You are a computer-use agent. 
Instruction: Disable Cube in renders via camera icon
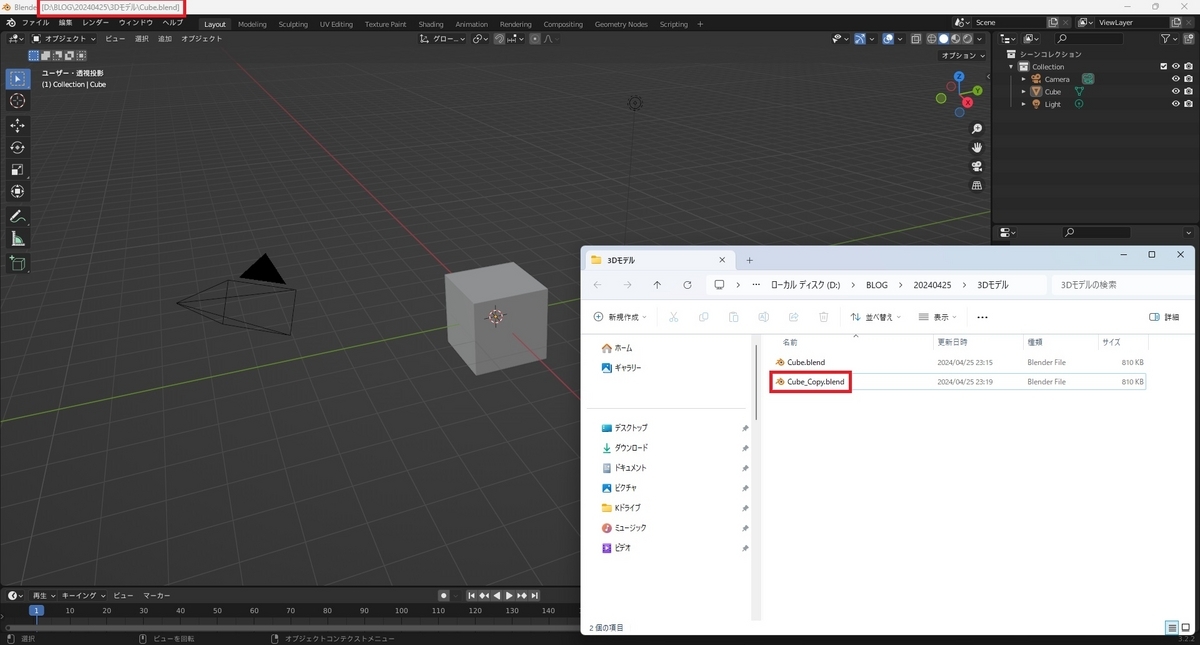pyautogui.click(x=1188, y=91)
